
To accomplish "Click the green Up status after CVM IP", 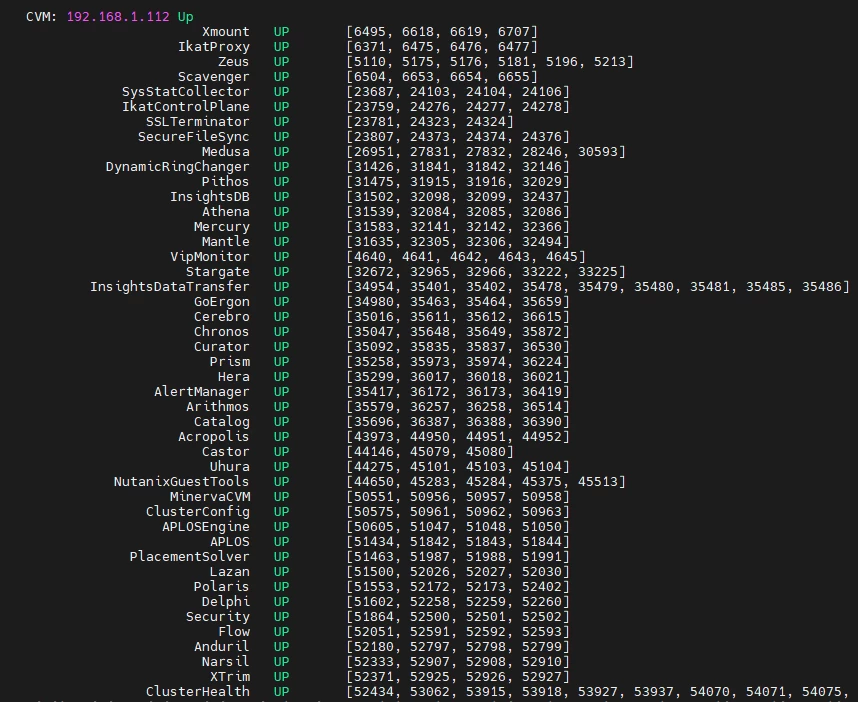I will click(185, 17).
